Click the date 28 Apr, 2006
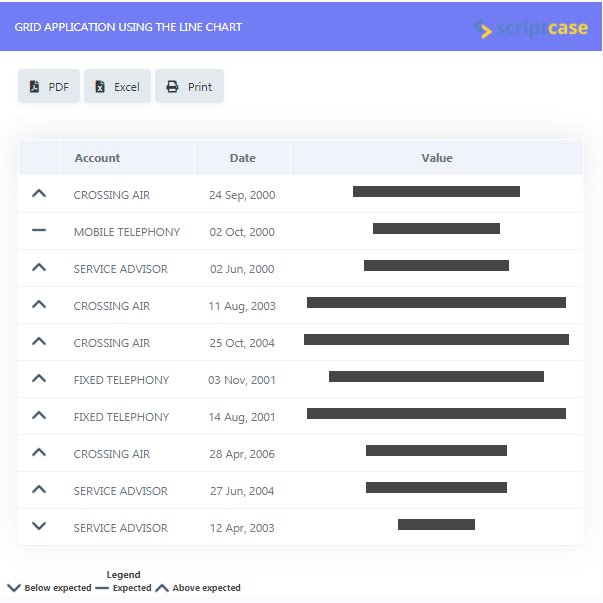Screen dimensions: 603x603 click(242, 454)
